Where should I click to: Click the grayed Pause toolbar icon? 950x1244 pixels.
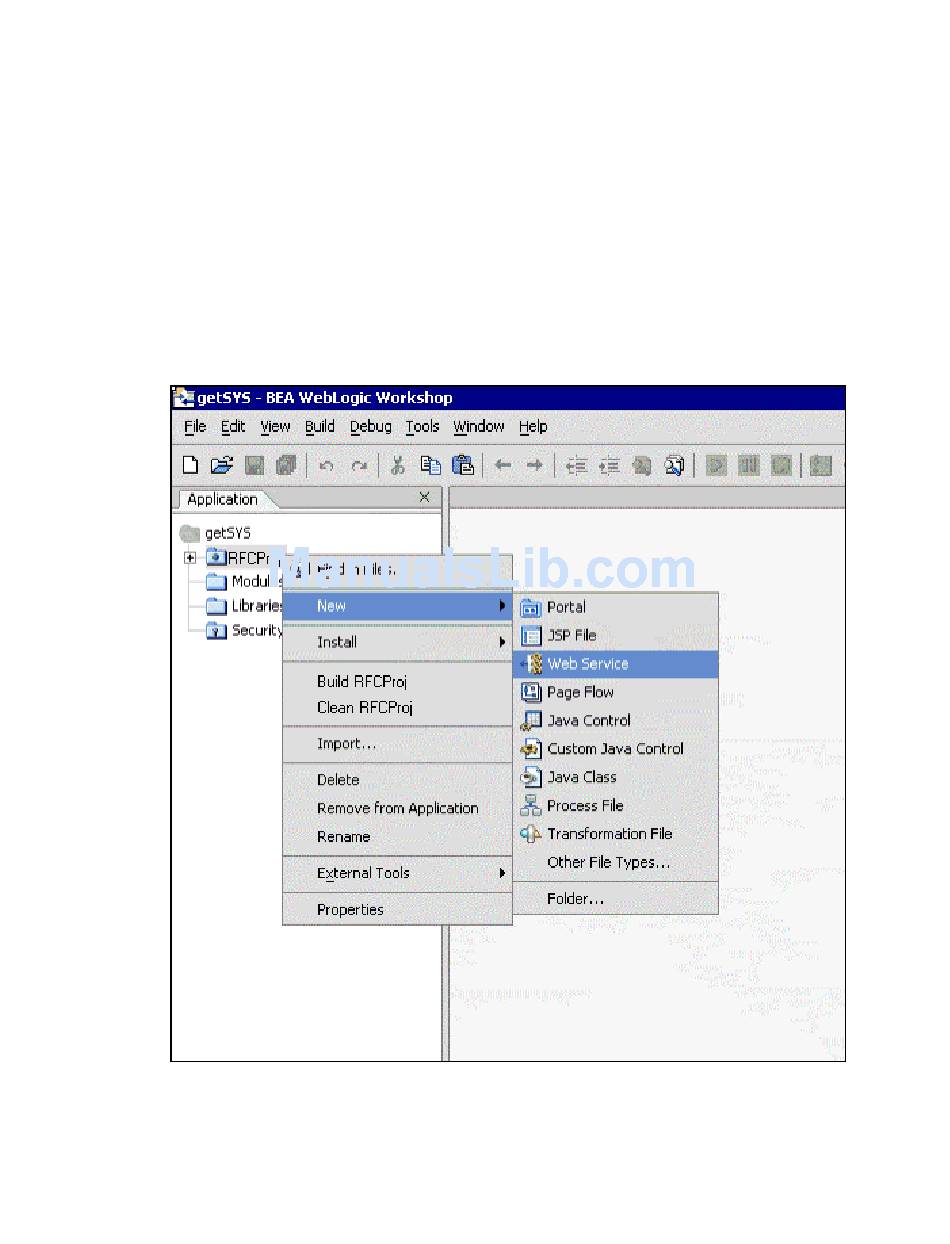coord(748,465)
